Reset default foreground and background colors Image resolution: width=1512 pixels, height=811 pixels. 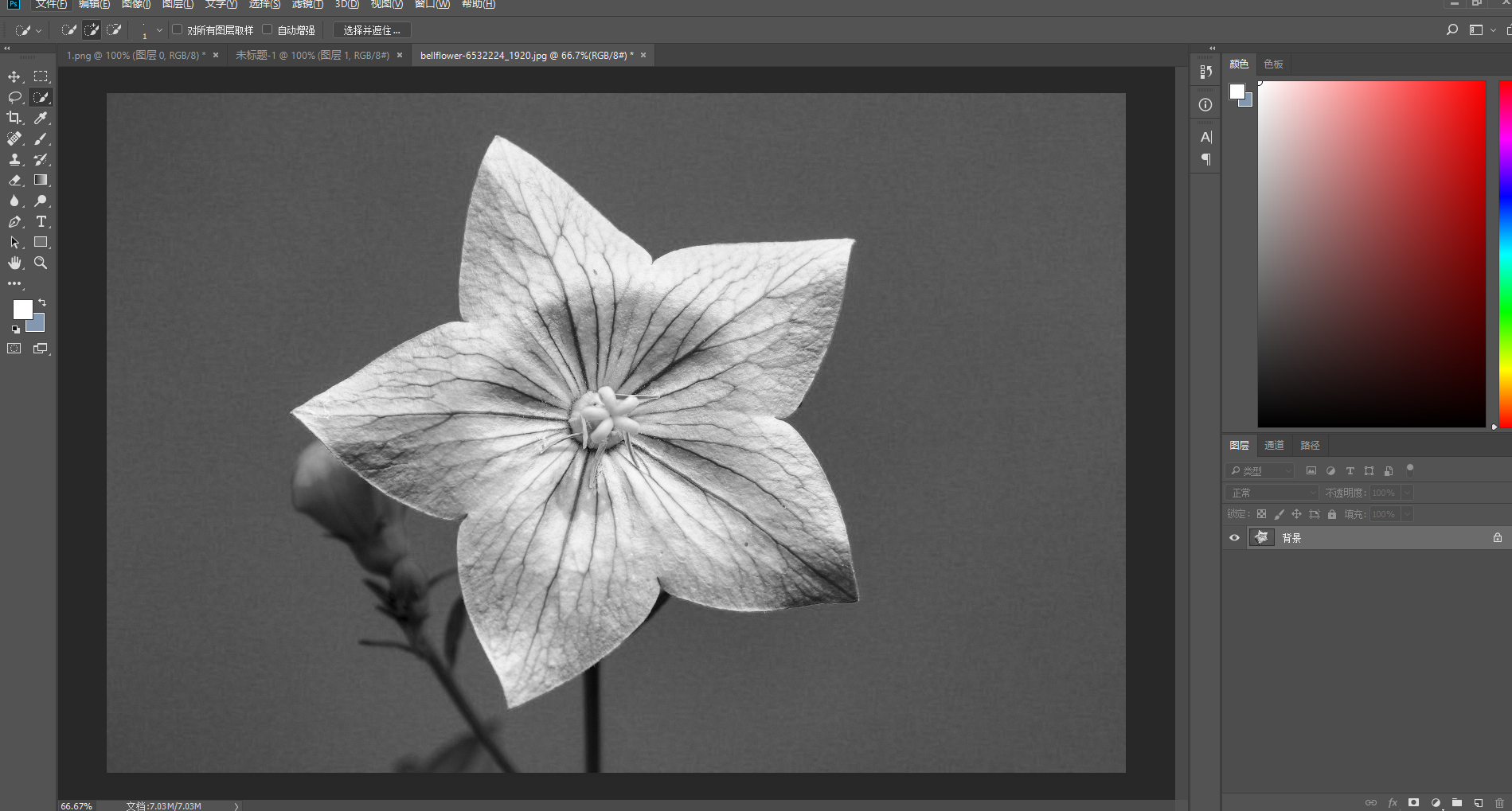(x=15, y=329)
